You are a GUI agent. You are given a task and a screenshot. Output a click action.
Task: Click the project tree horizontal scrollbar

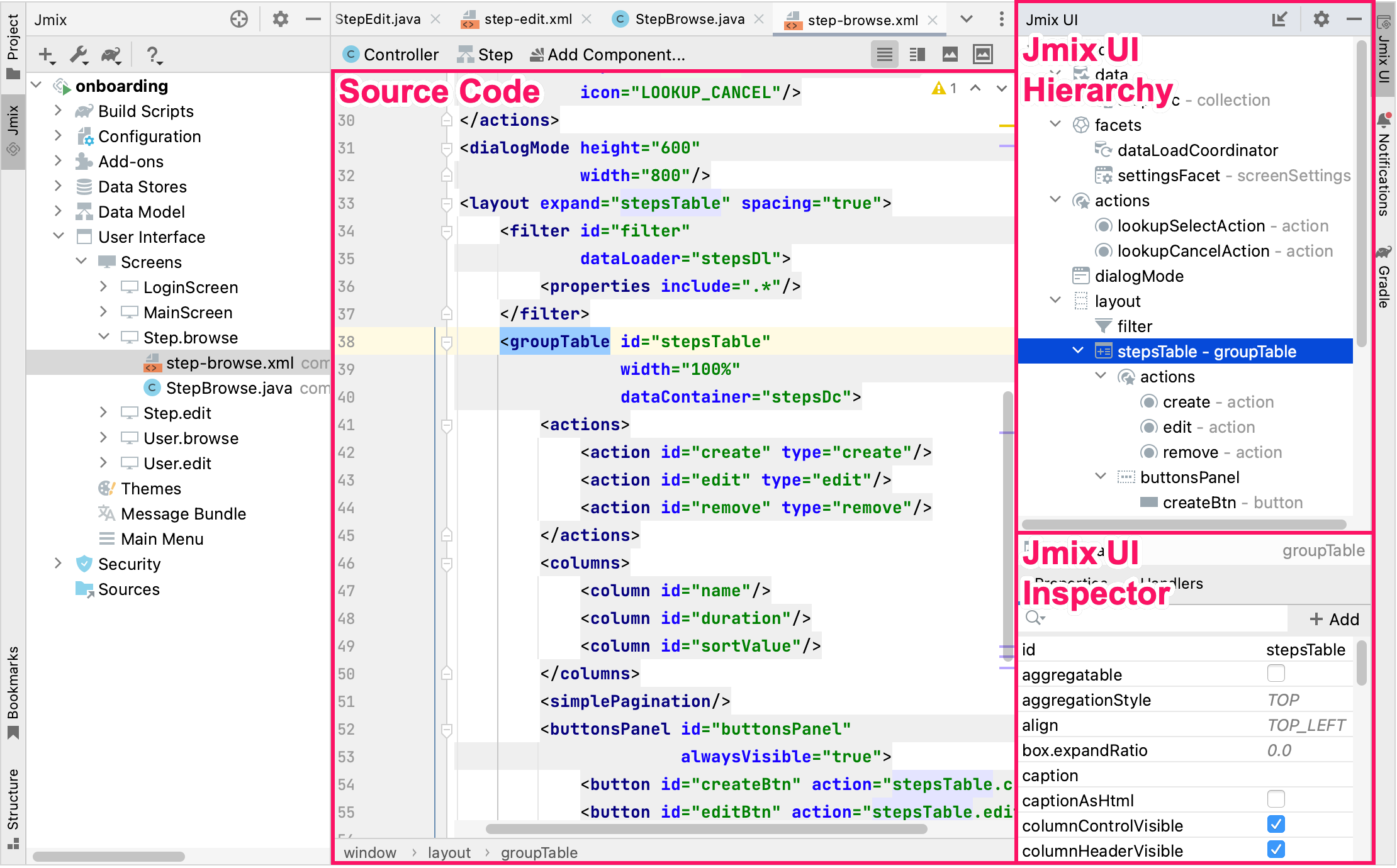(x=108, y=857)
